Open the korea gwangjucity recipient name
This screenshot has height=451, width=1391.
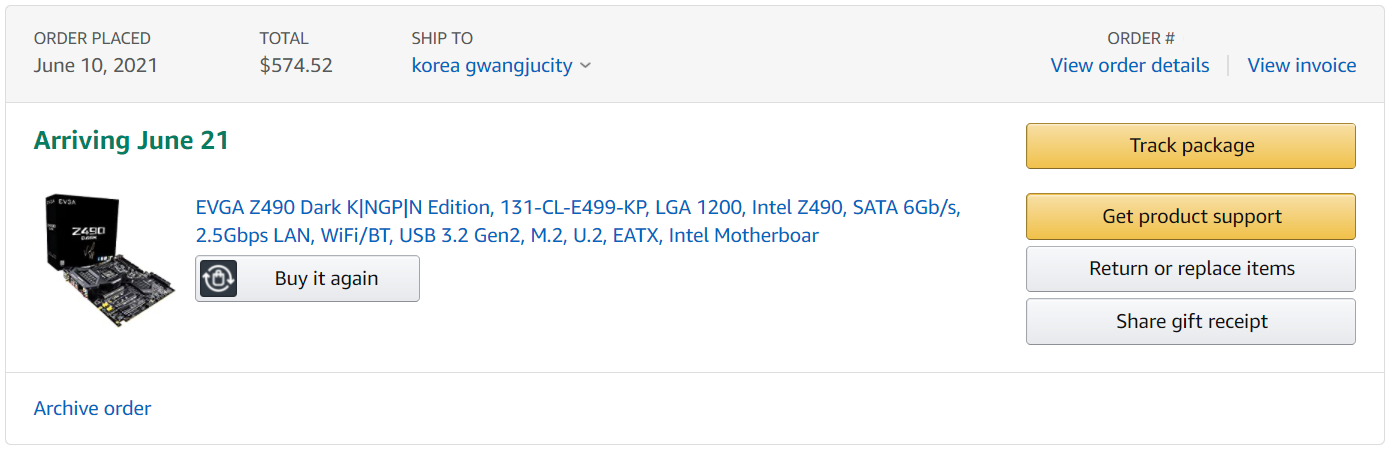[492, 66]
